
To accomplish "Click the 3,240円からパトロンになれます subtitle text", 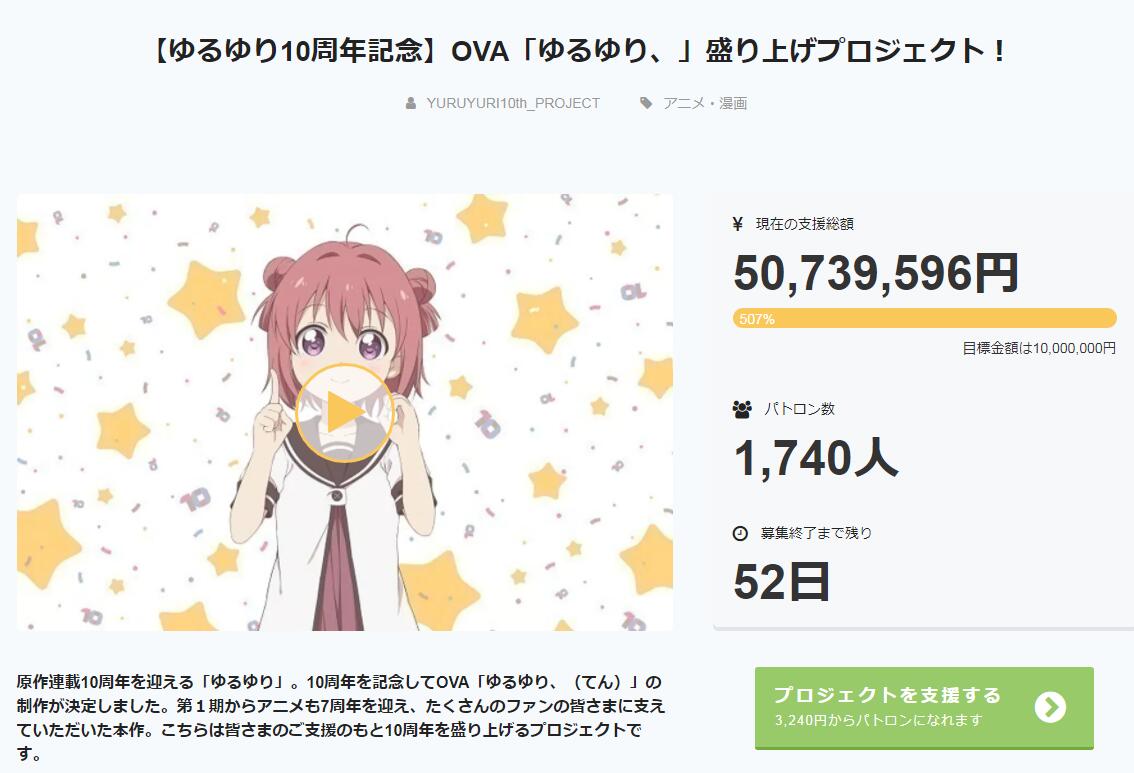I will click(879, 720).
